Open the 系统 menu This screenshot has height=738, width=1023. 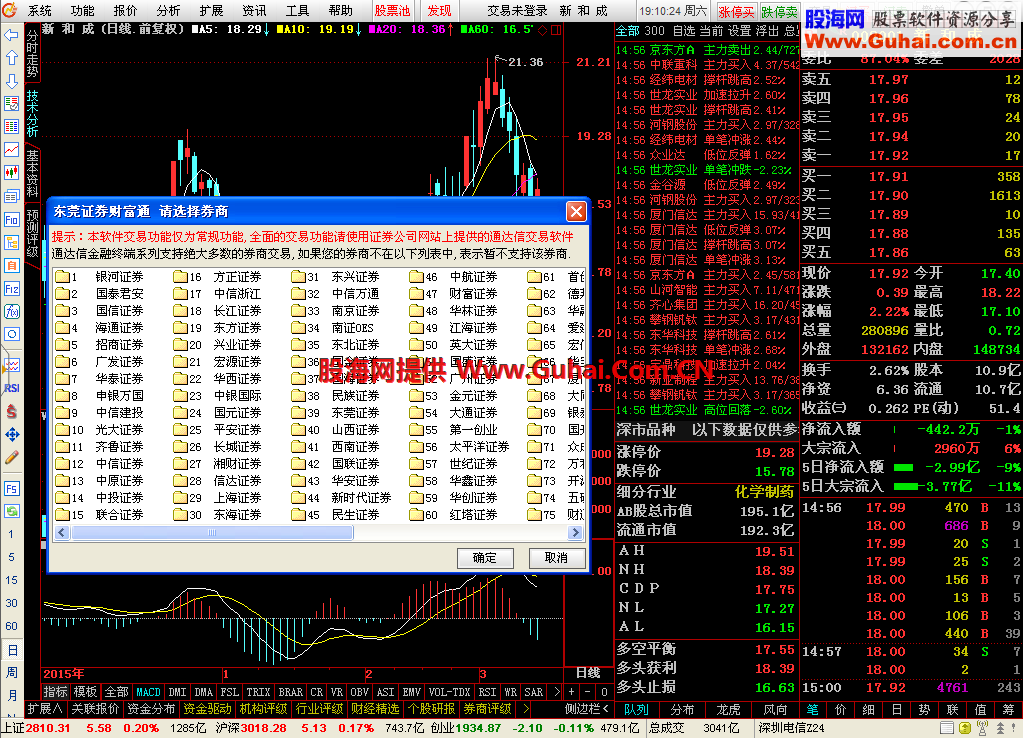click(40, 10)
